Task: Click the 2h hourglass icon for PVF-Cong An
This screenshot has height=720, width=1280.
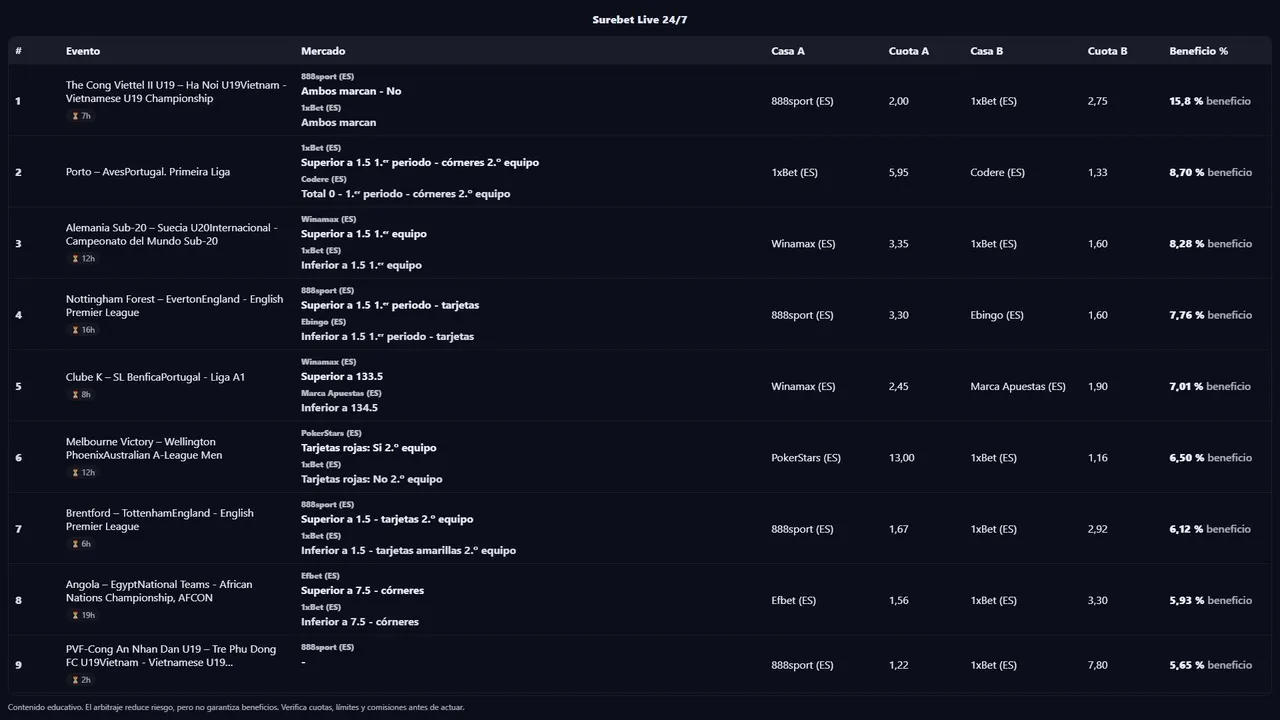Action: click(75, 680)
